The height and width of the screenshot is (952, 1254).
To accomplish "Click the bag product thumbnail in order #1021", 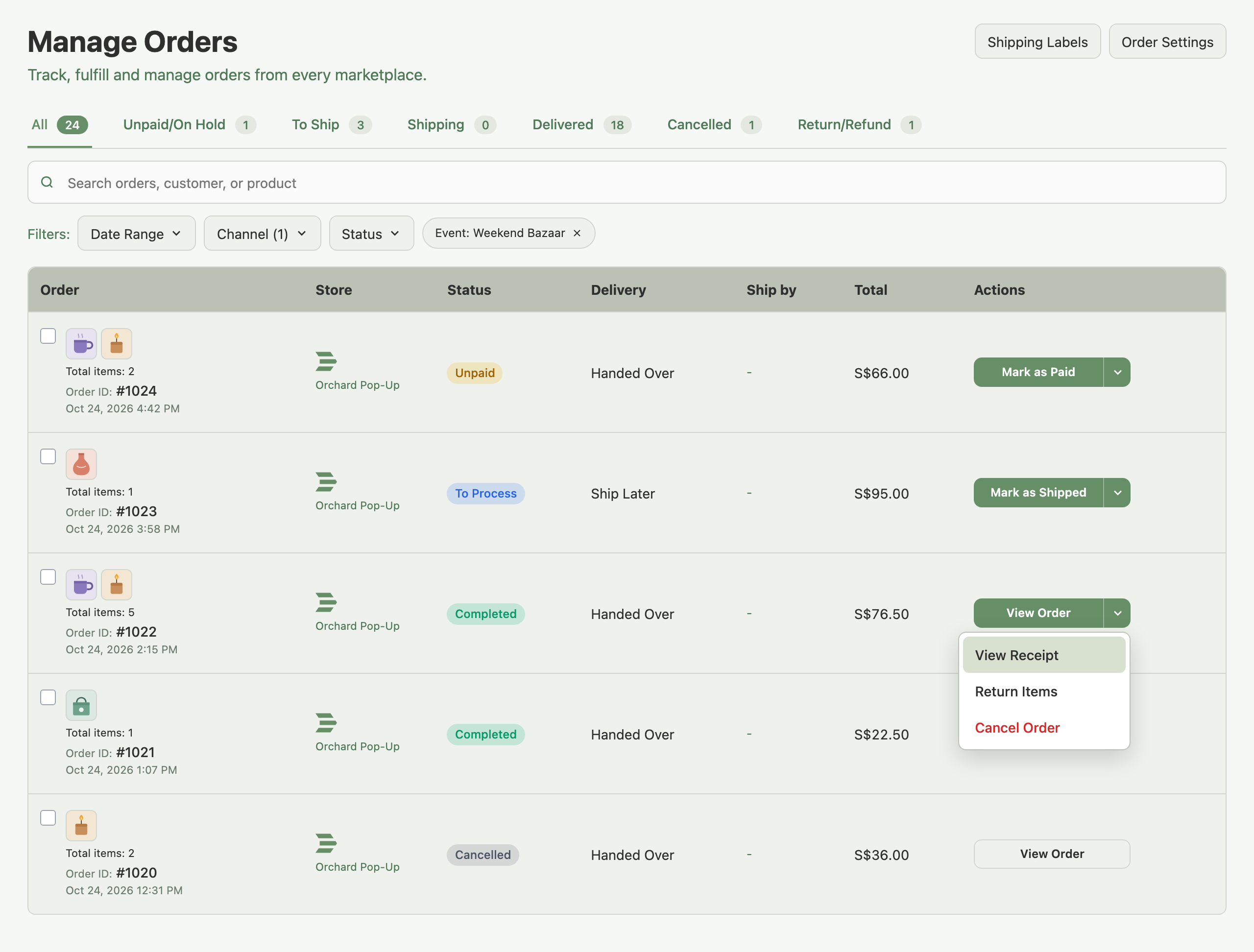I will (x=81, y=705).
